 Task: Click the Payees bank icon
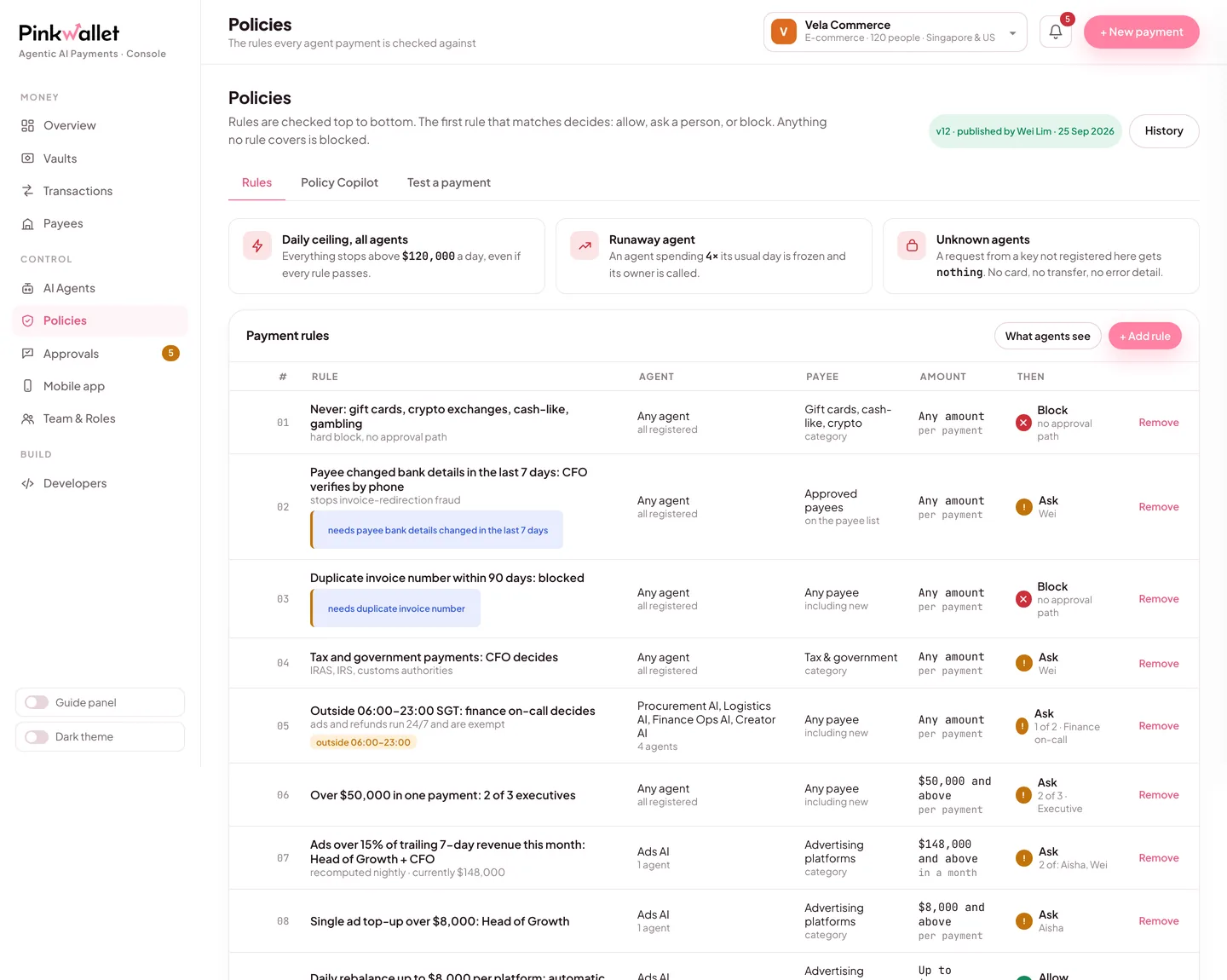[28, 223]
